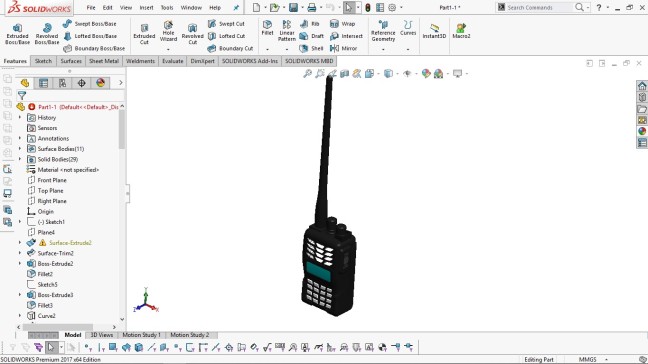This screenshot has height=364, width=648.
Task: Switch to the Sketch tab
Action: click(x=43, y=61)
